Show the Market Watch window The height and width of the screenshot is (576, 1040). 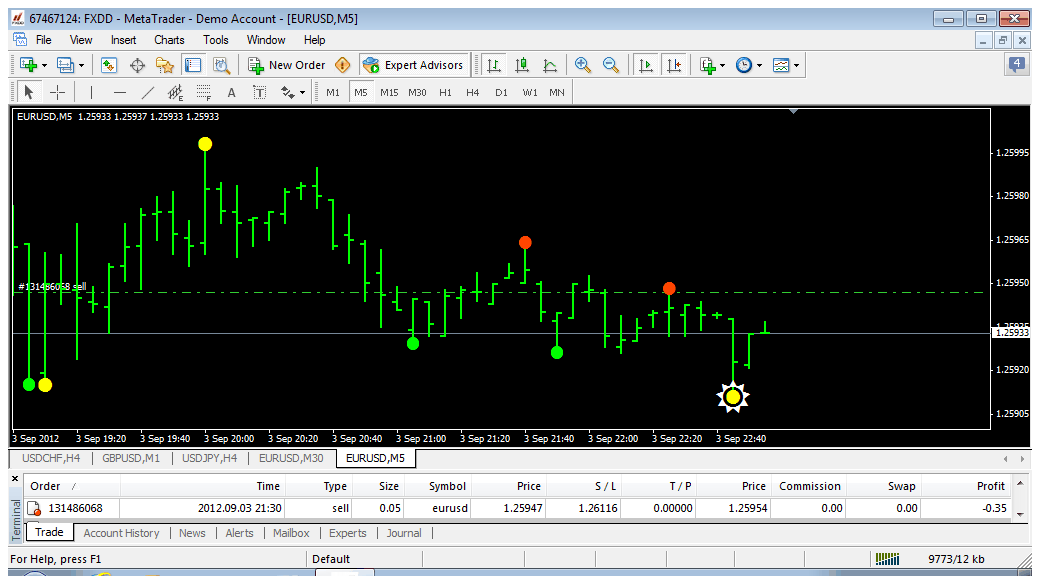pos(109,65)
